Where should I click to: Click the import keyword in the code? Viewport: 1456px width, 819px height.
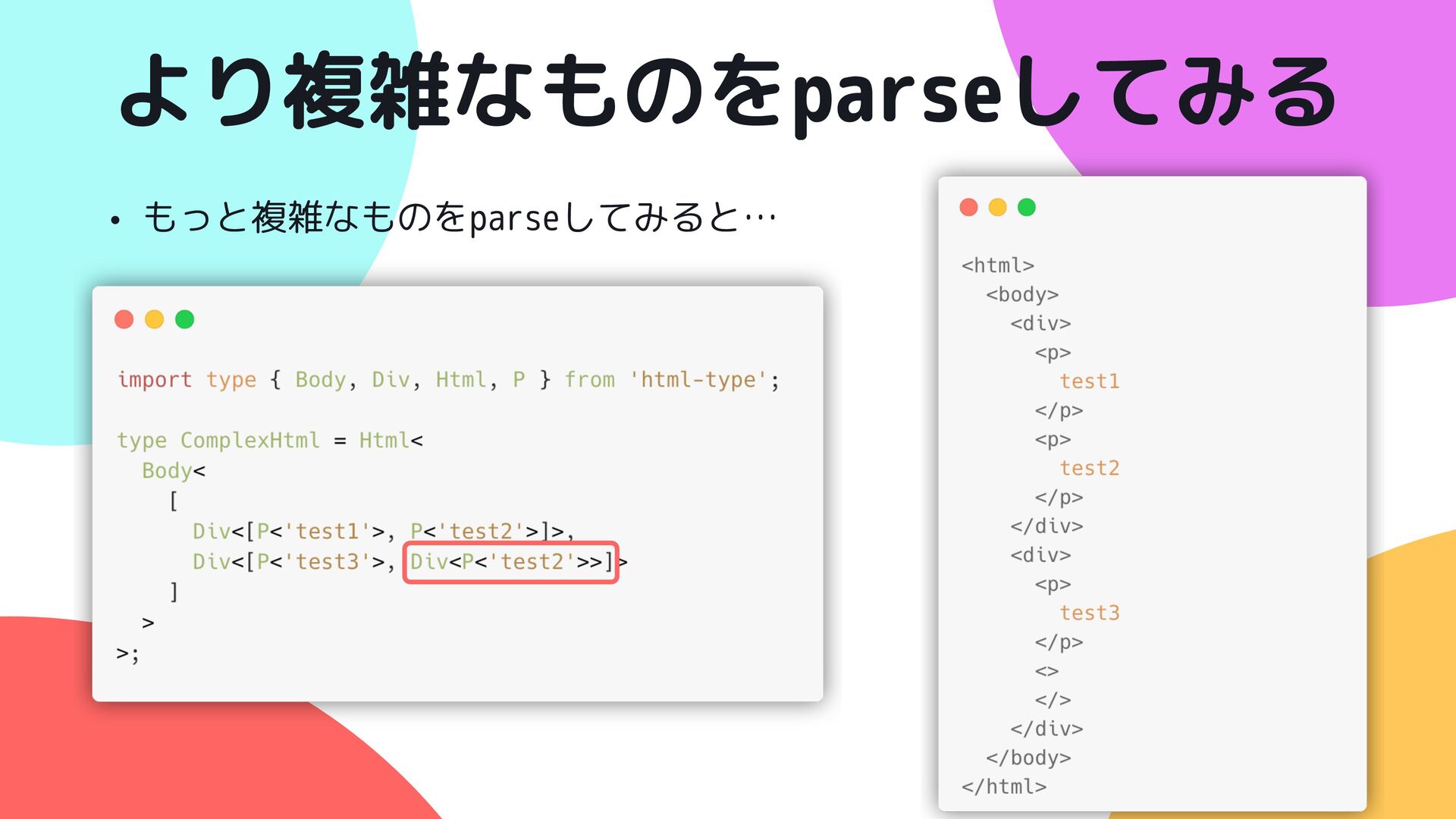(155, 379)
